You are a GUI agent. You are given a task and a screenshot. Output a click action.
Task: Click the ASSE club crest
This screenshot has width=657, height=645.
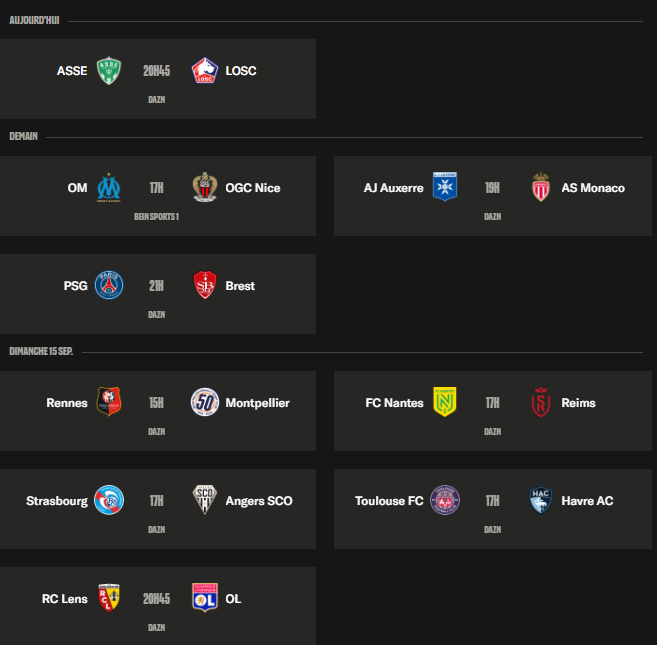(x=108, y=71)
